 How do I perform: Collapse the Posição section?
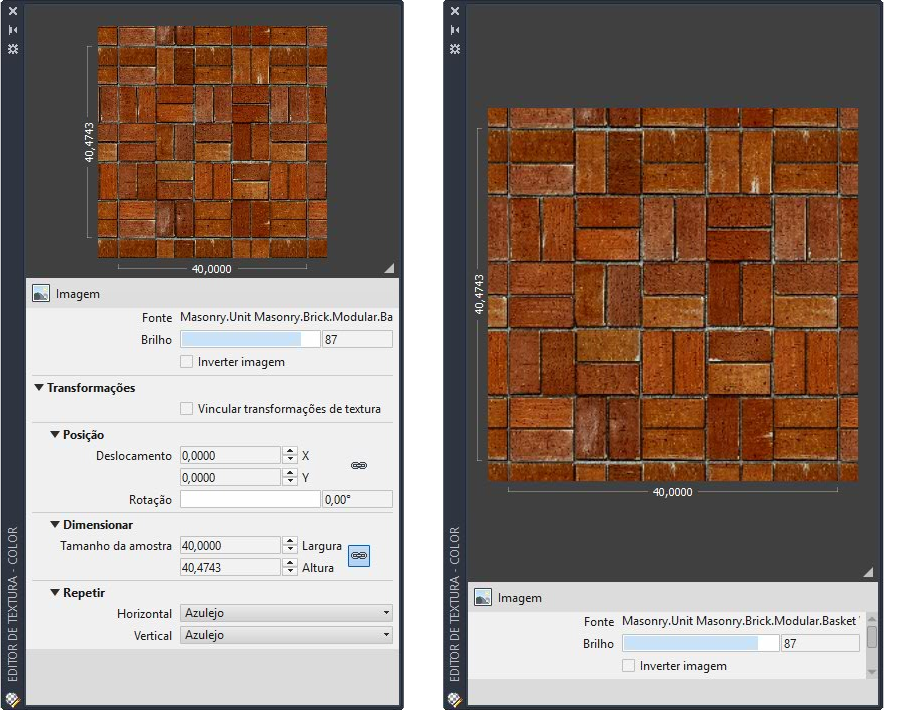(55, 435)
